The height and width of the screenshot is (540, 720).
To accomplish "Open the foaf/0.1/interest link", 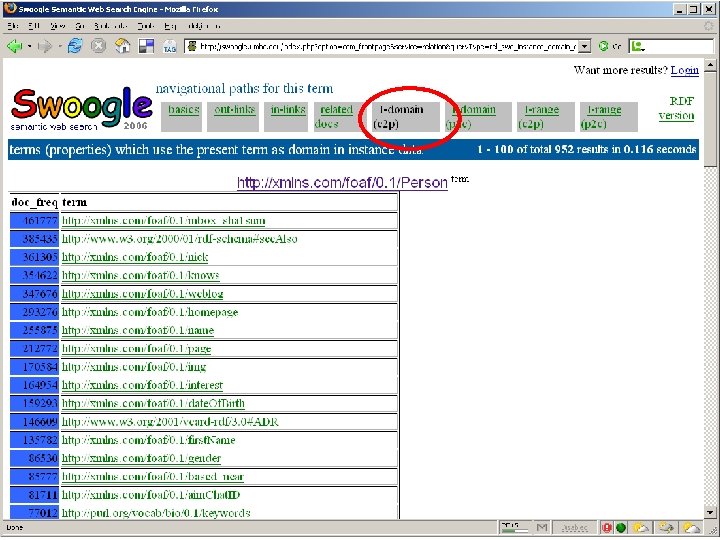I will 142,385.
